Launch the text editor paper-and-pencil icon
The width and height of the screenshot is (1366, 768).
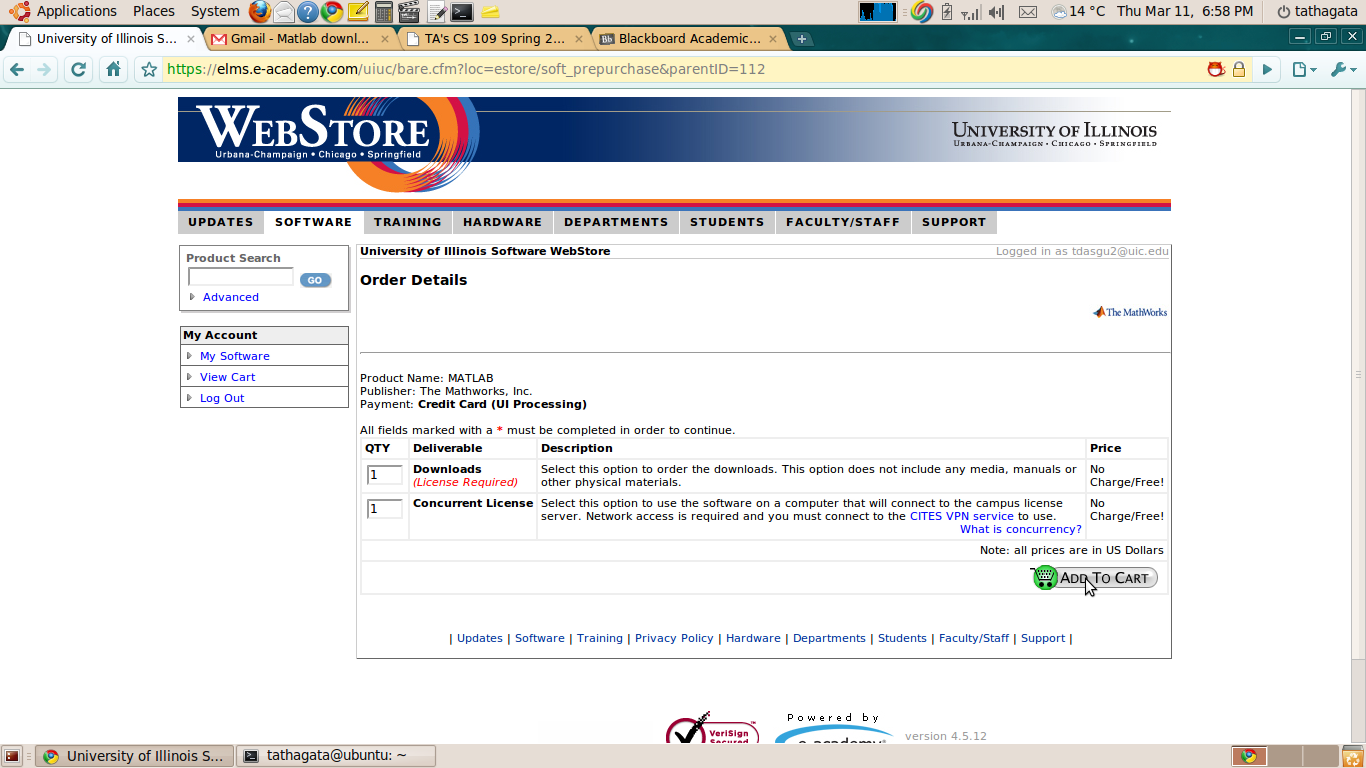436,12
